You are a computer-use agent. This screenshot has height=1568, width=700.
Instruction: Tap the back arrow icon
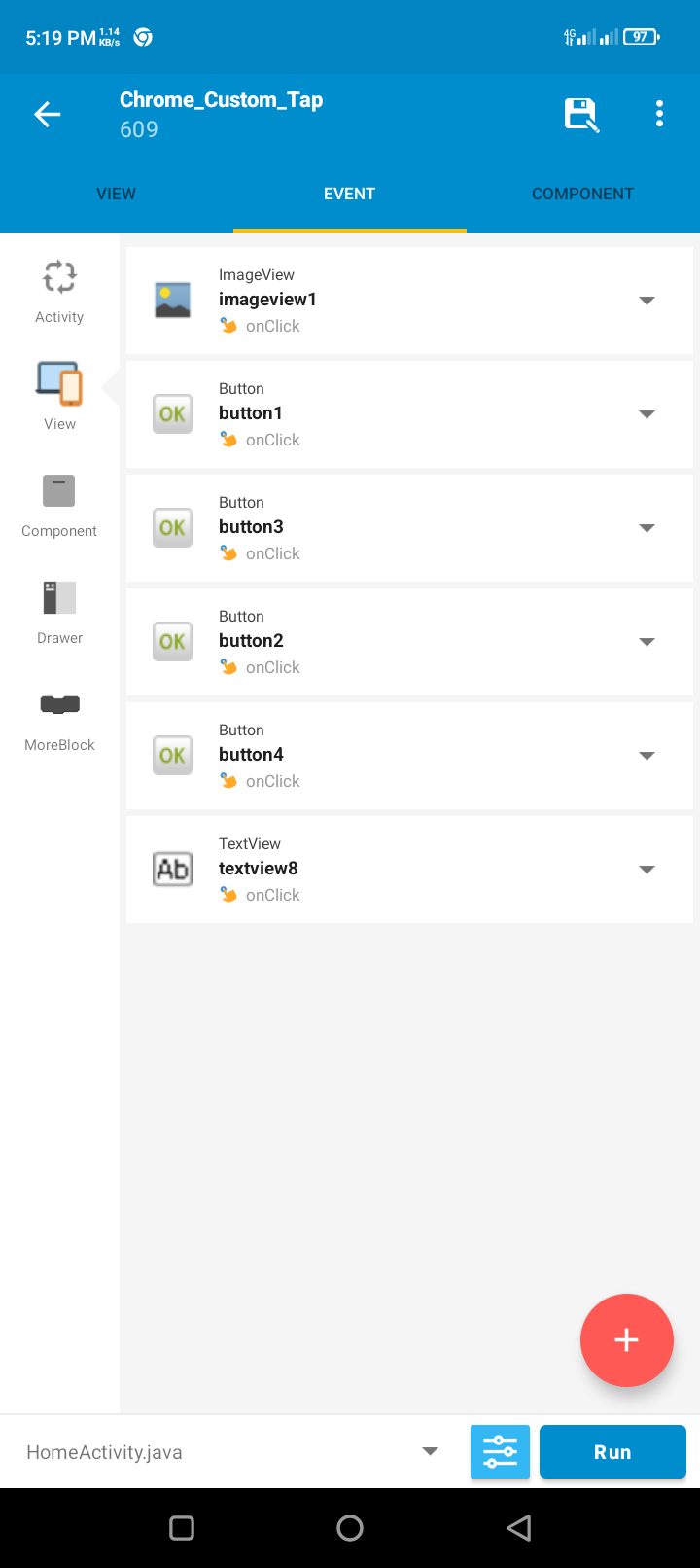point(48,115)
